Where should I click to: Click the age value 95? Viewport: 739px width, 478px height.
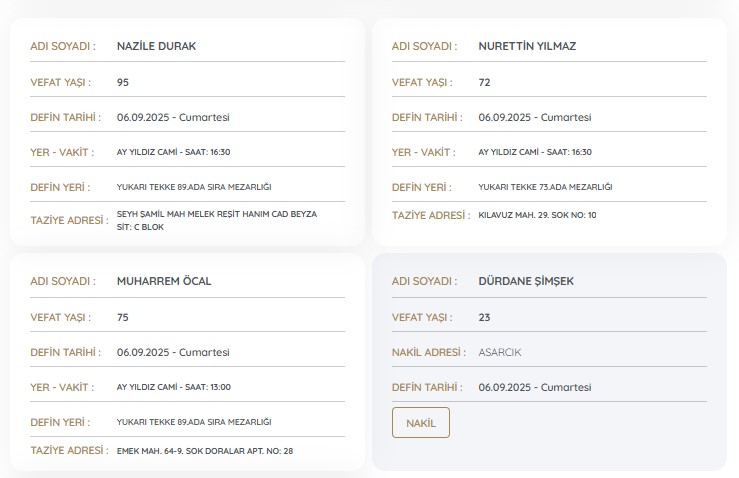pos(123,82)
